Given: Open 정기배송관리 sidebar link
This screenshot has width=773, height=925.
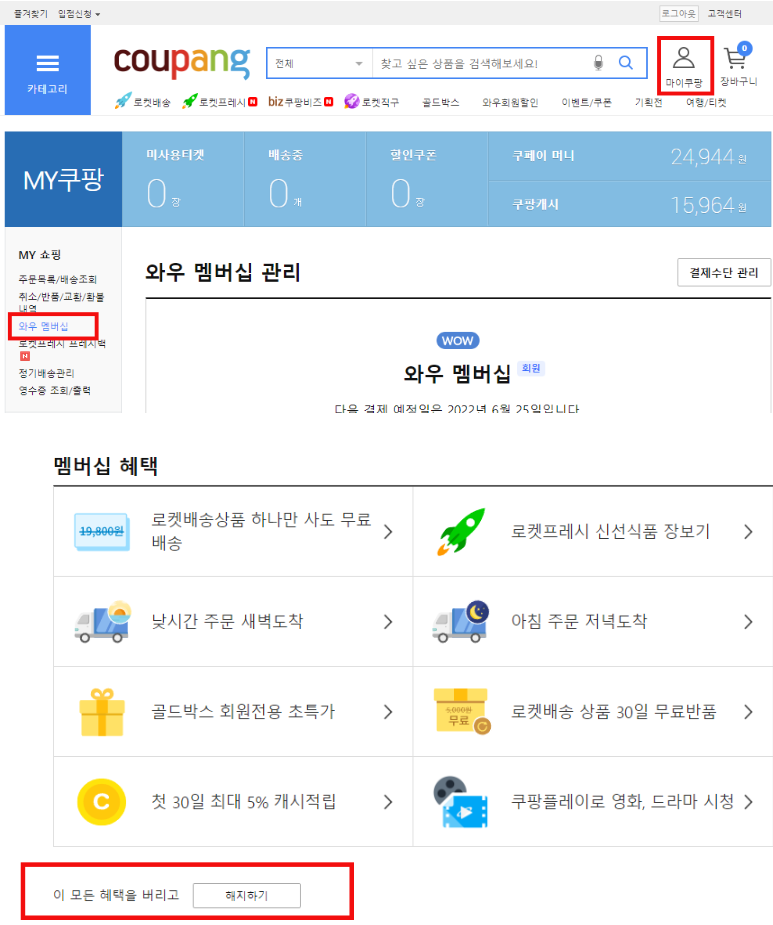Looking at the screenshot, I should 46,373.
